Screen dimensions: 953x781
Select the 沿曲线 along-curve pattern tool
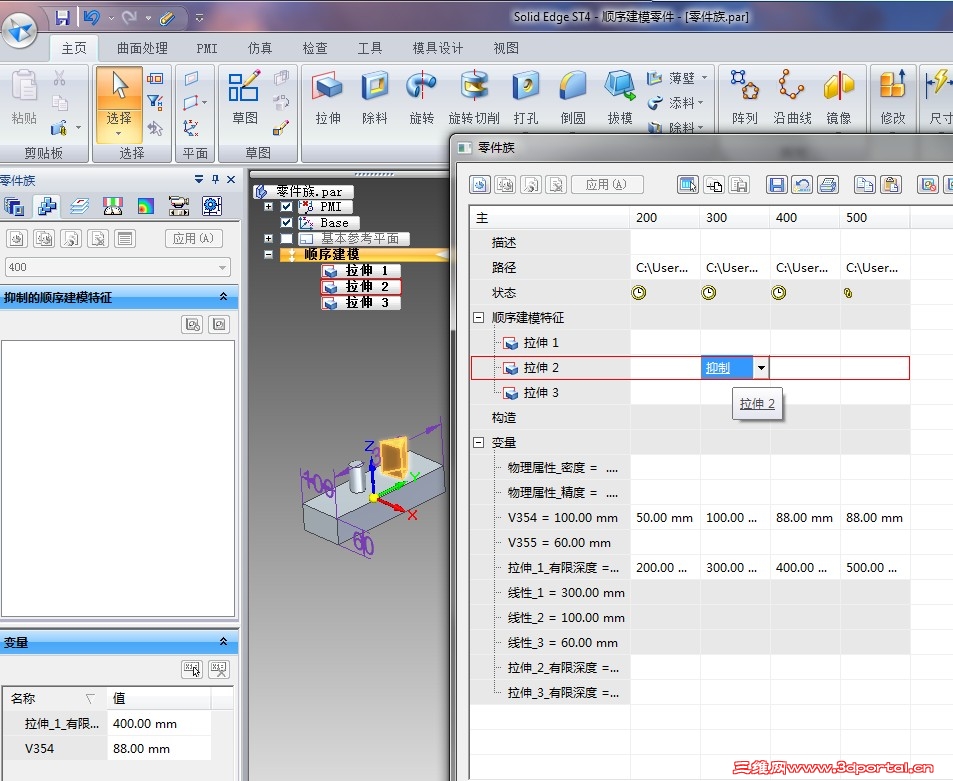tap(792, 98)
